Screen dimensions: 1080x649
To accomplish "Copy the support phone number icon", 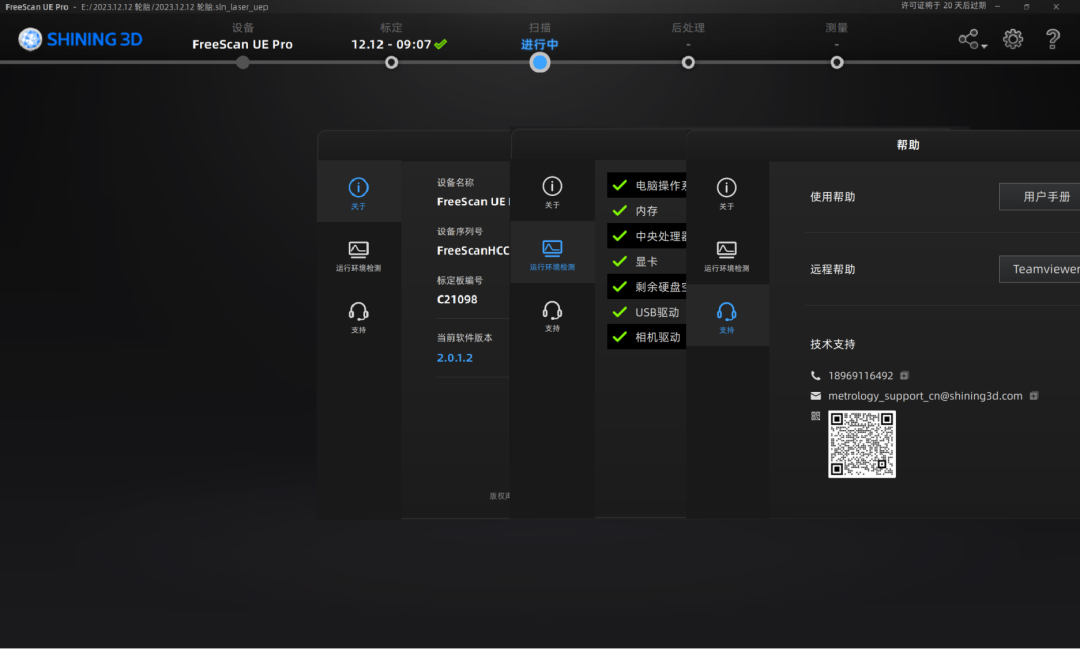I will 904,375.
